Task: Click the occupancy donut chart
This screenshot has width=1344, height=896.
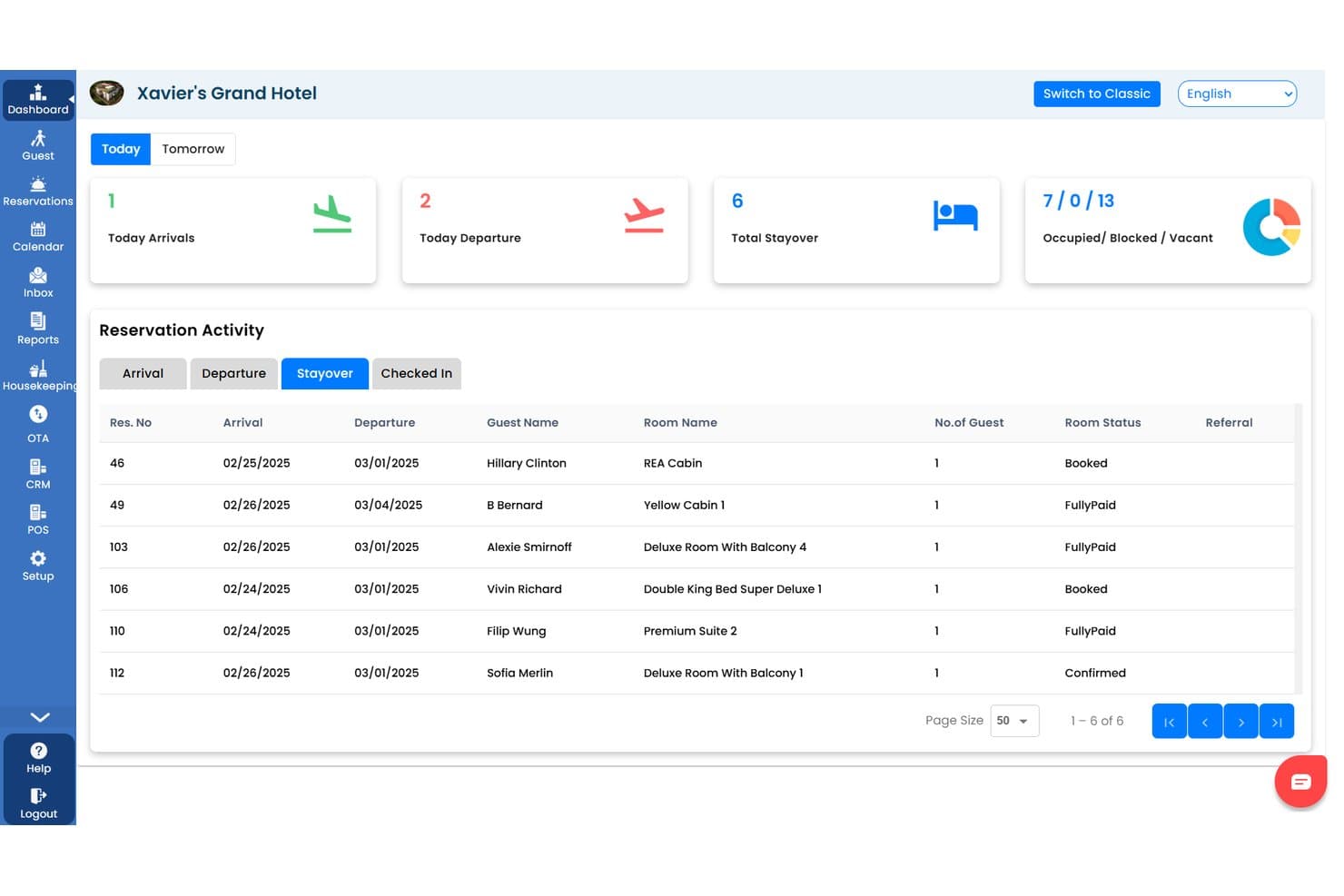Action: coord(1271,227)
